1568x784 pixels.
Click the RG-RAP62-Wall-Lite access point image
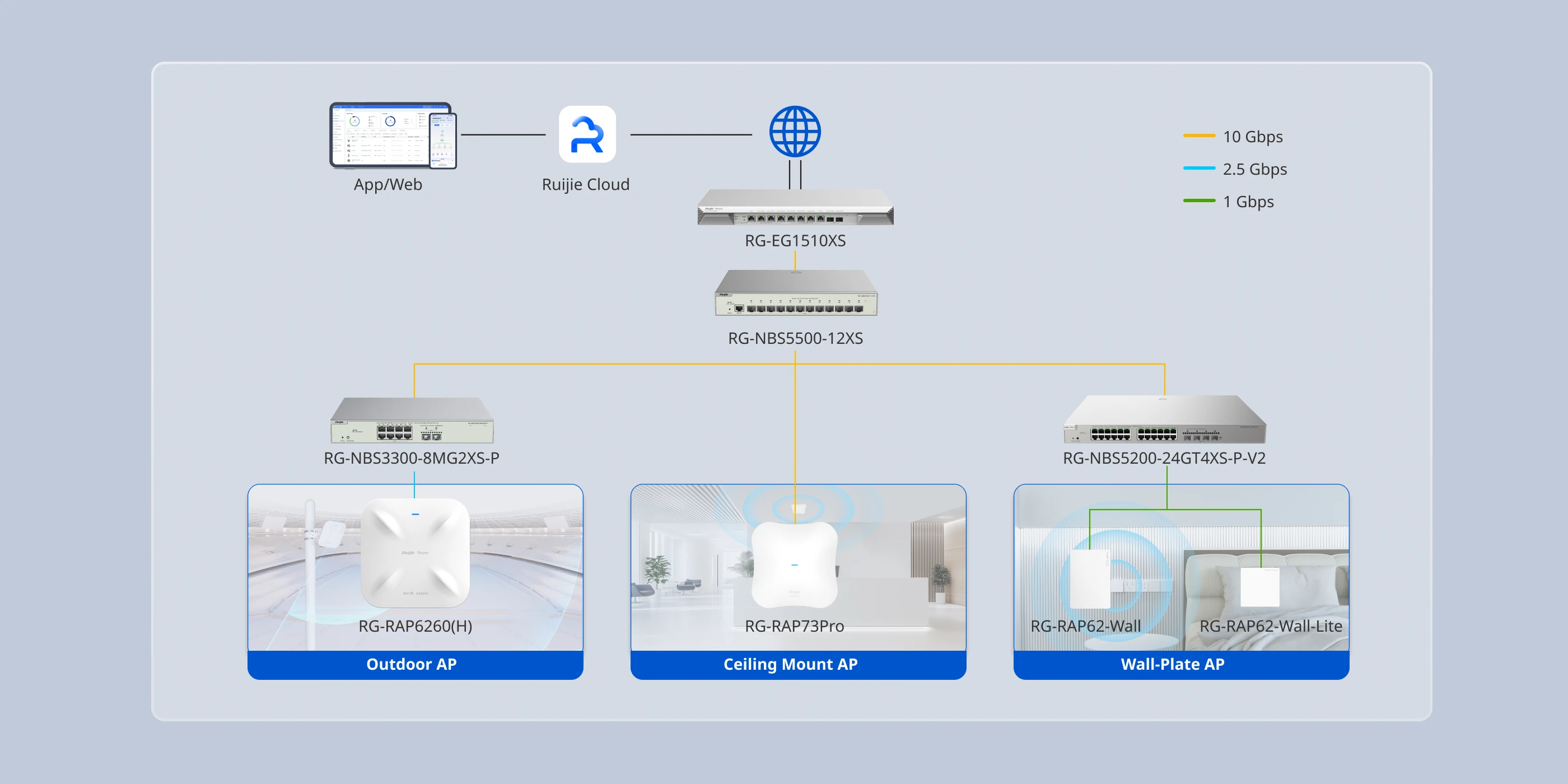point(1259,587)
